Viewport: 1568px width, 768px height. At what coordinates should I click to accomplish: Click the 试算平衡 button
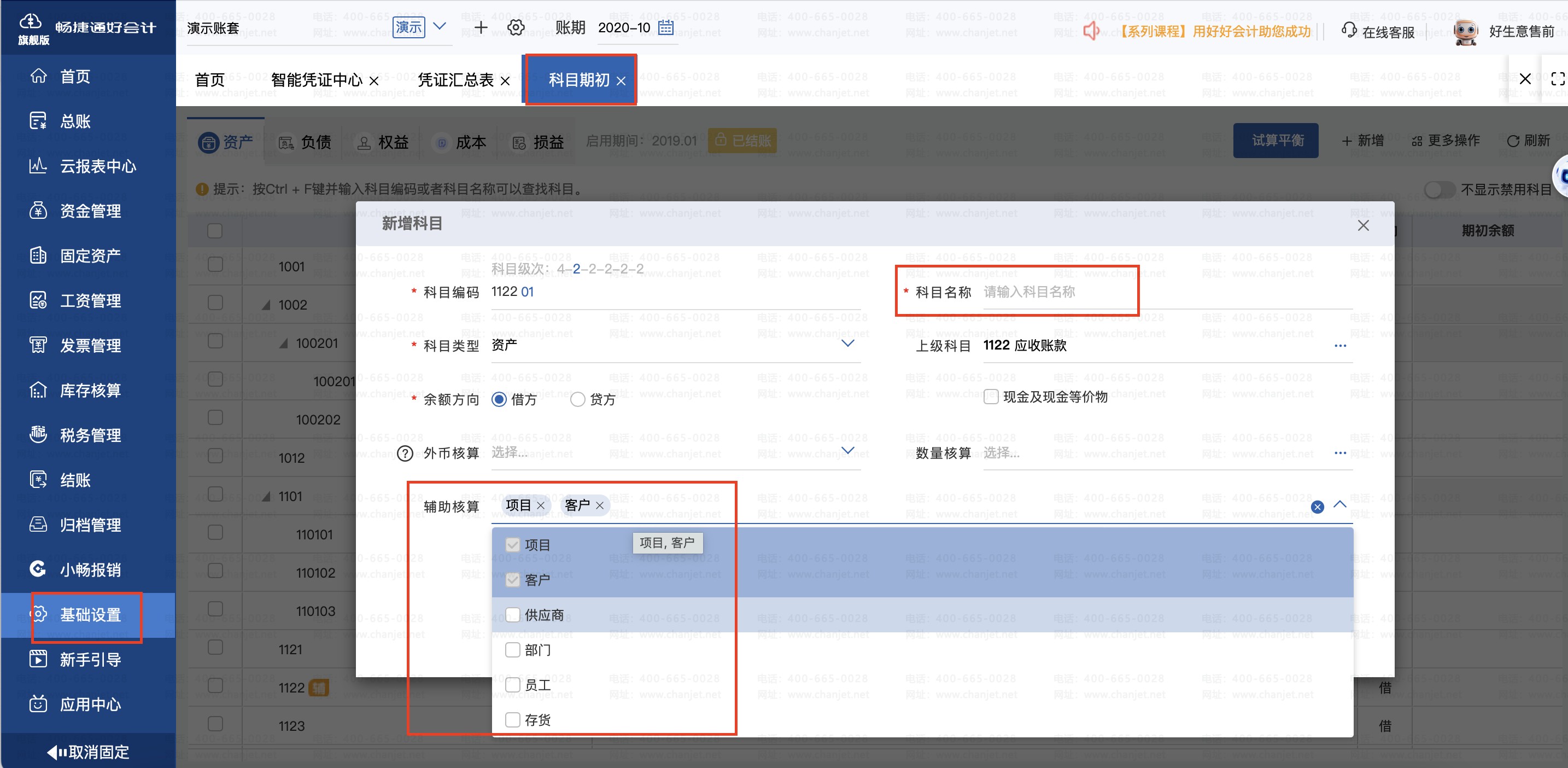tap(1276, 141)
